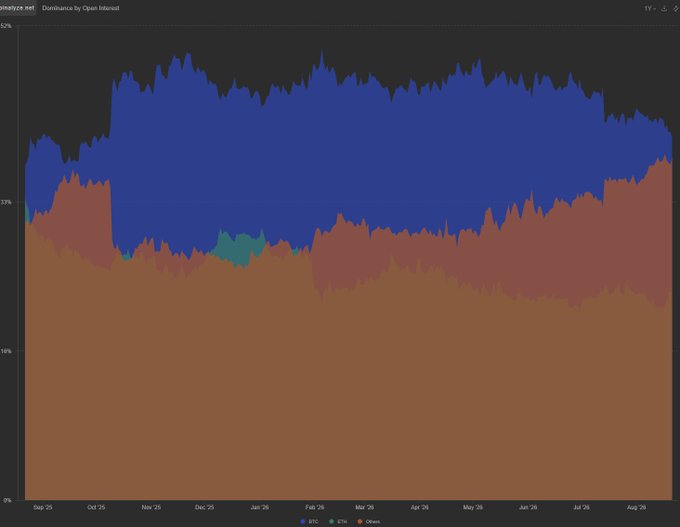This screenshot has width=680, height=527.
Task: Click the Apr '26 x-axis label
Action: (419, 507)
